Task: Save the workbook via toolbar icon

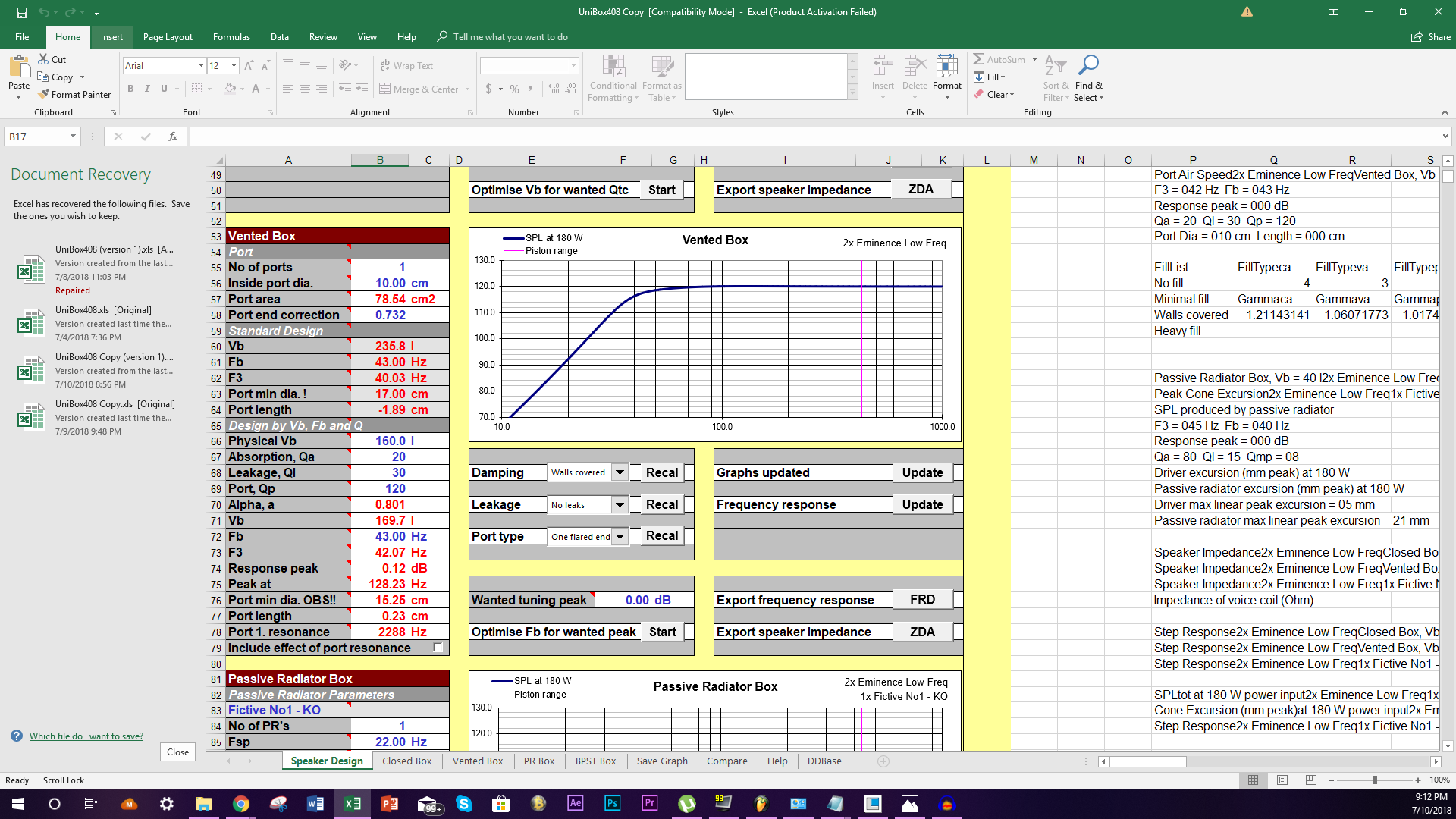Action: click(x=22, y=12)
